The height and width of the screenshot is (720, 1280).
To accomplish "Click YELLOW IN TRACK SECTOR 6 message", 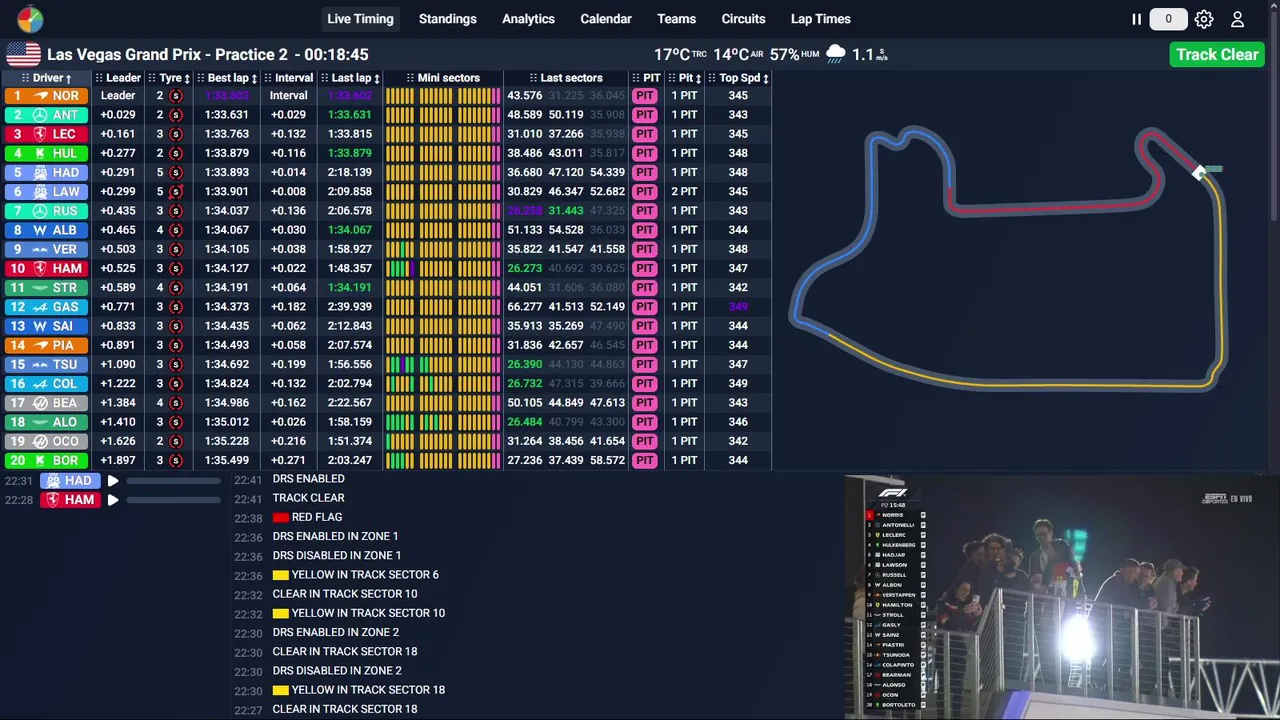I will point(355,575).
